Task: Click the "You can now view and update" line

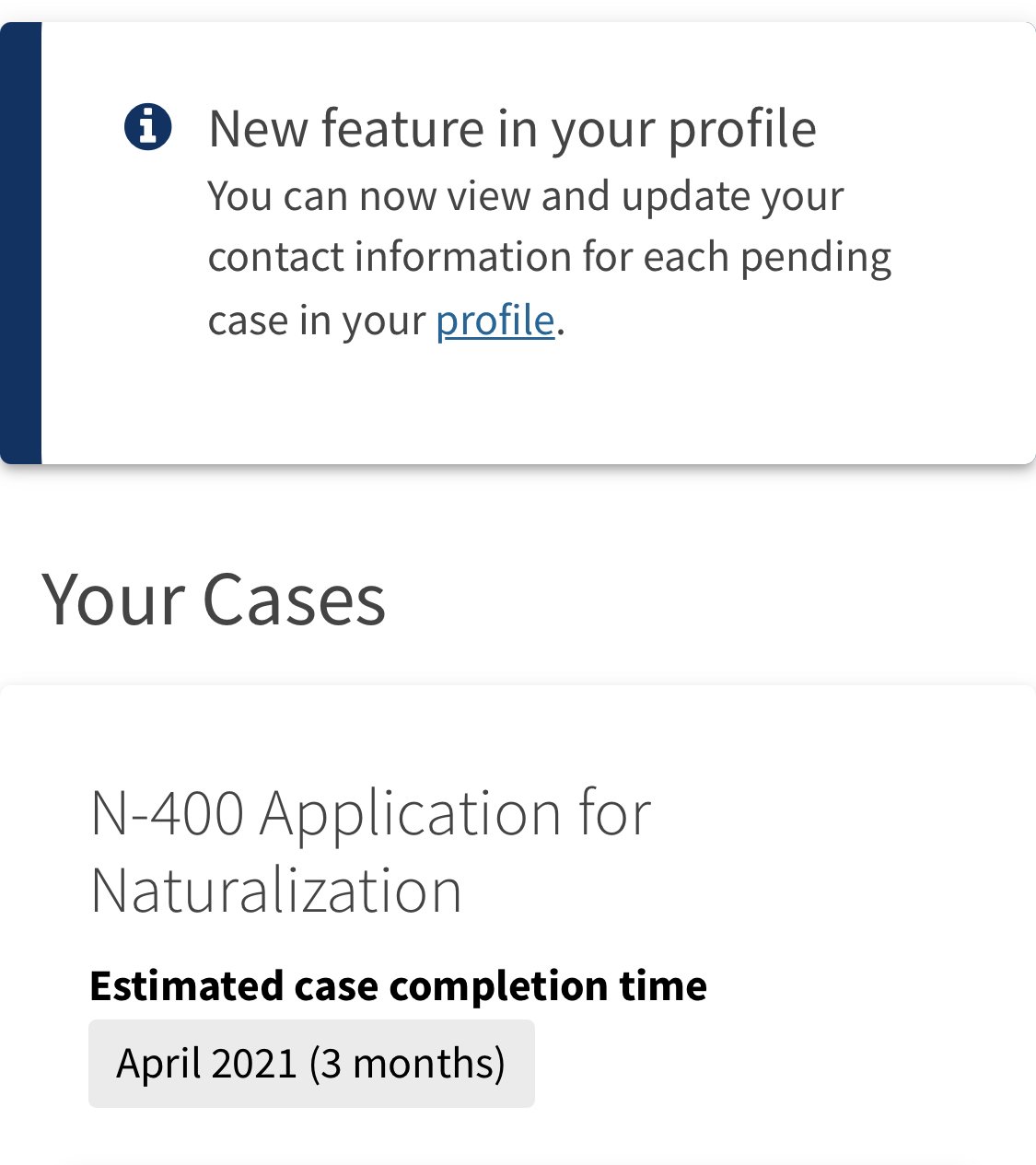Action: (526, 196)
